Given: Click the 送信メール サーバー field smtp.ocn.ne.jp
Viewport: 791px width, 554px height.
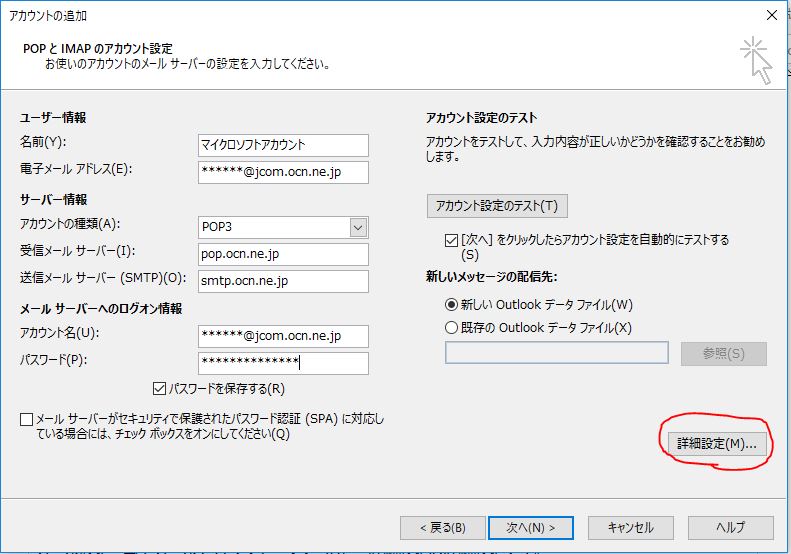Looking at the screenshot, I should click(x=283, y=282).
